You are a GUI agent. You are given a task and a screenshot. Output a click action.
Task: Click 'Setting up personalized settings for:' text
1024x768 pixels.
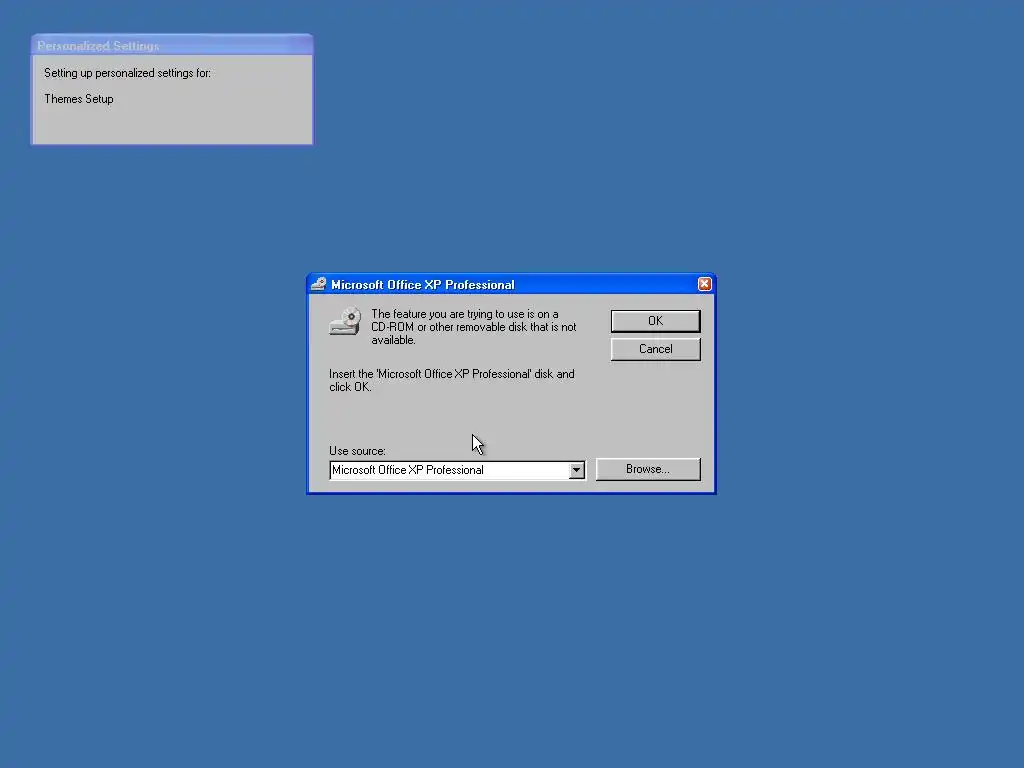point(127,72)
